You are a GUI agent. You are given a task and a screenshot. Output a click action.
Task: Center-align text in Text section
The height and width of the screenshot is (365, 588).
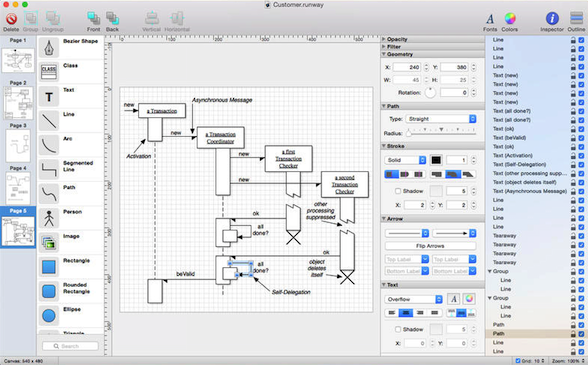click(x=405, y=313)
